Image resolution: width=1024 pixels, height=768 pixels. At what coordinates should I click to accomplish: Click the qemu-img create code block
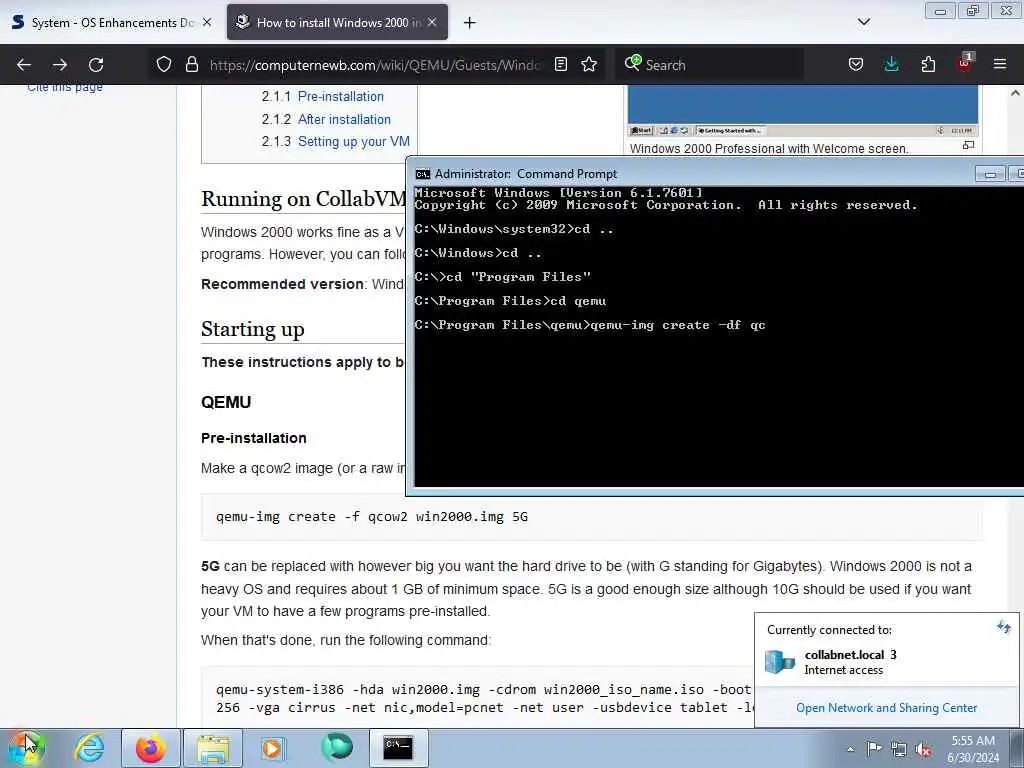pyautogui.click(x=591, y=517)
